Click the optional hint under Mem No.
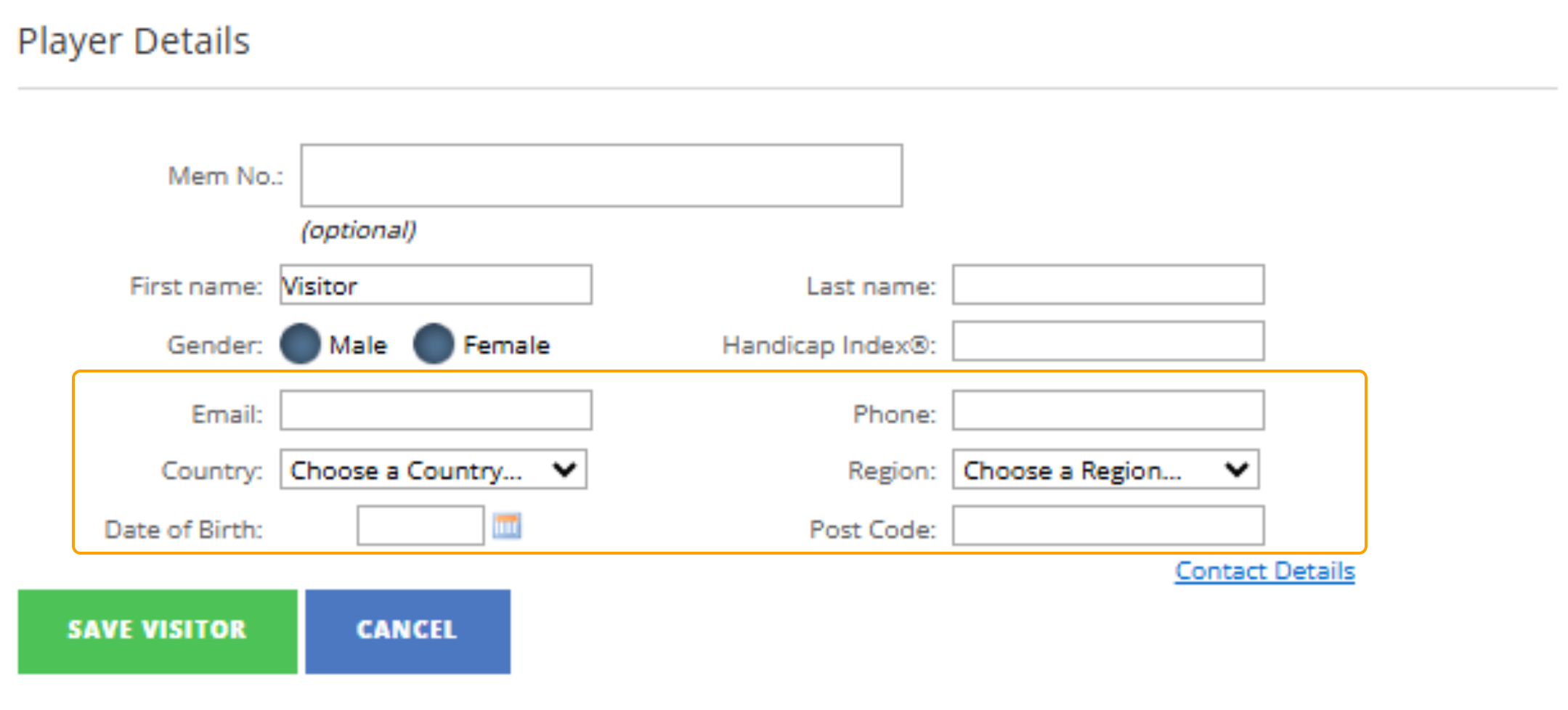 359,230
